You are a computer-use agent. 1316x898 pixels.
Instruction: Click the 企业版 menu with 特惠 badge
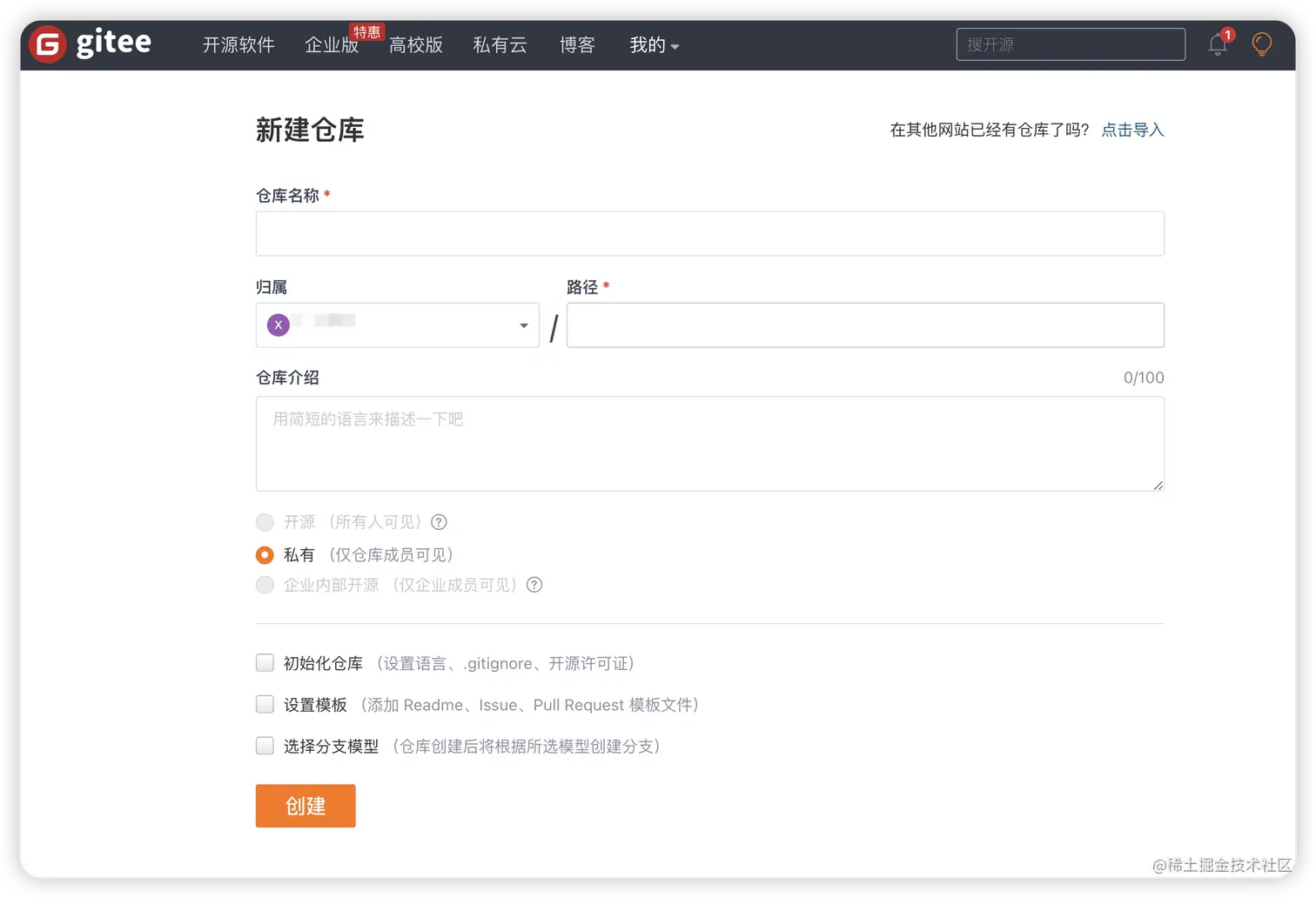332,45
